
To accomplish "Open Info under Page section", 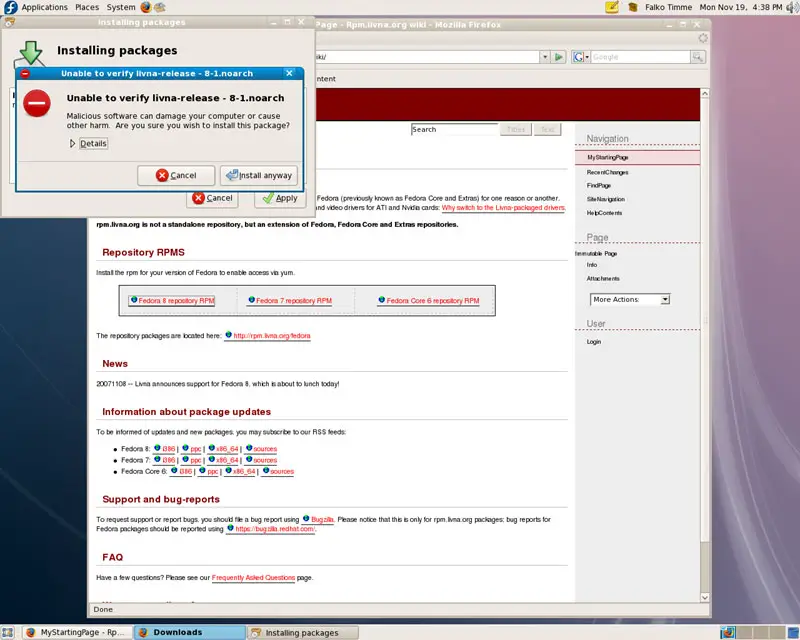I will click(591, 265).
